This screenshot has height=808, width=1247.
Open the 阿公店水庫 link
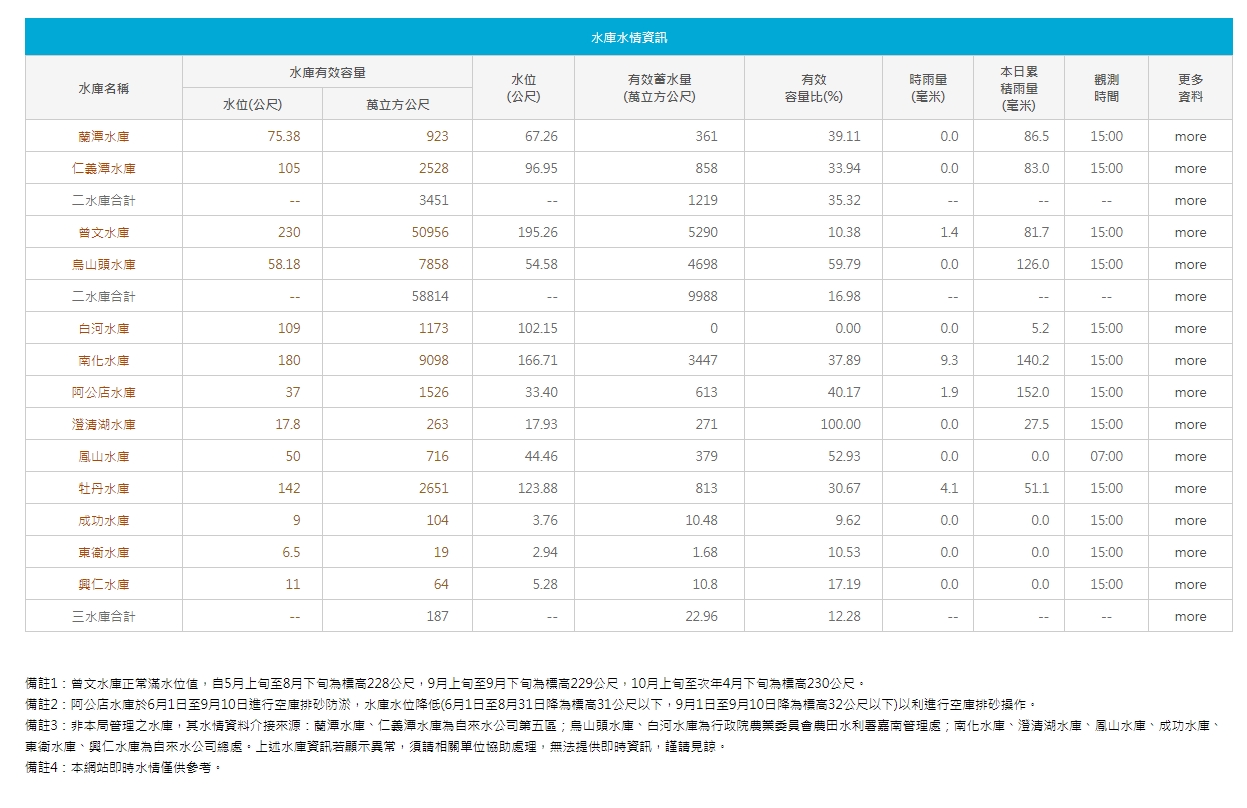[104, 393]
